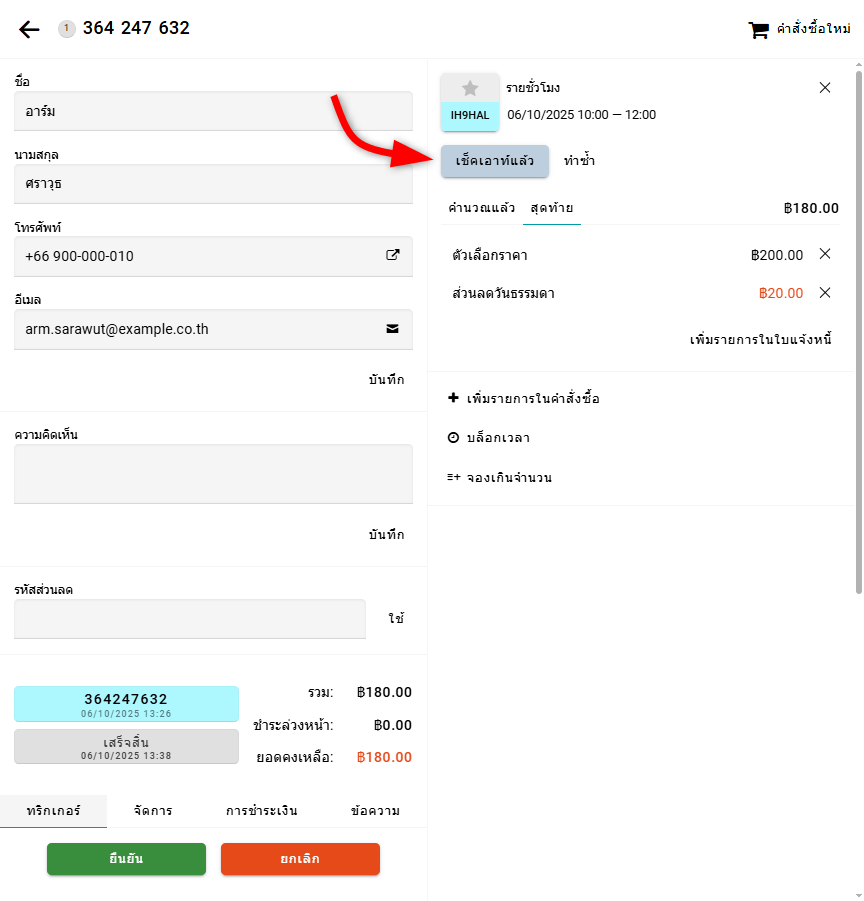Delete the ตัวเลือกราคา price line
The width and height of the screenshot is (864, 901).
coord(825,254)
